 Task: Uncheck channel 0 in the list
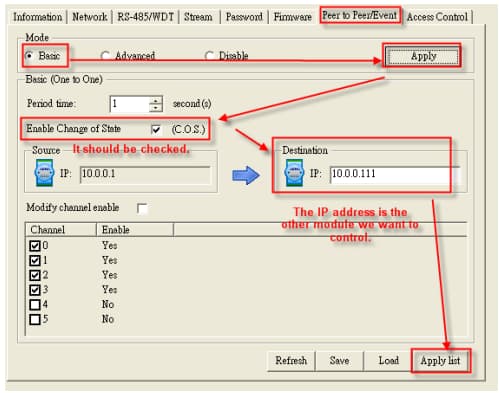[35, 246]
